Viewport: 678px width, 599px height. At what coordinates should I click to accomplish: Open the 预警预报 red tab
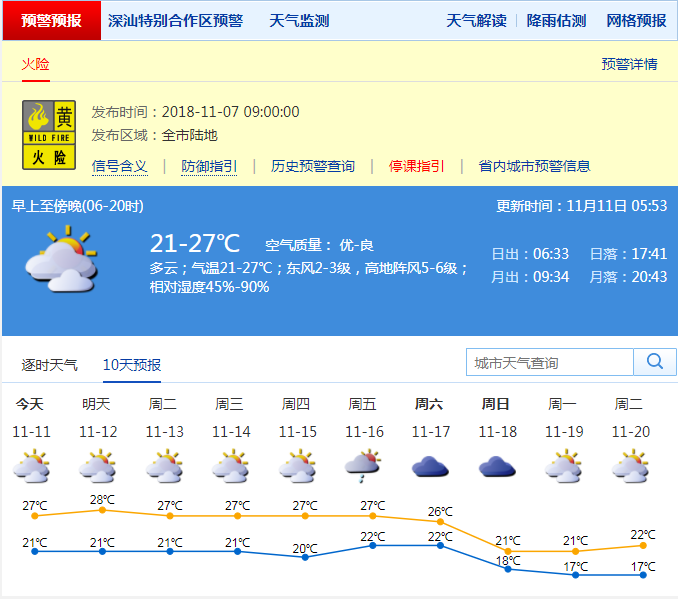pyautogui.click(x=51, y=21)
